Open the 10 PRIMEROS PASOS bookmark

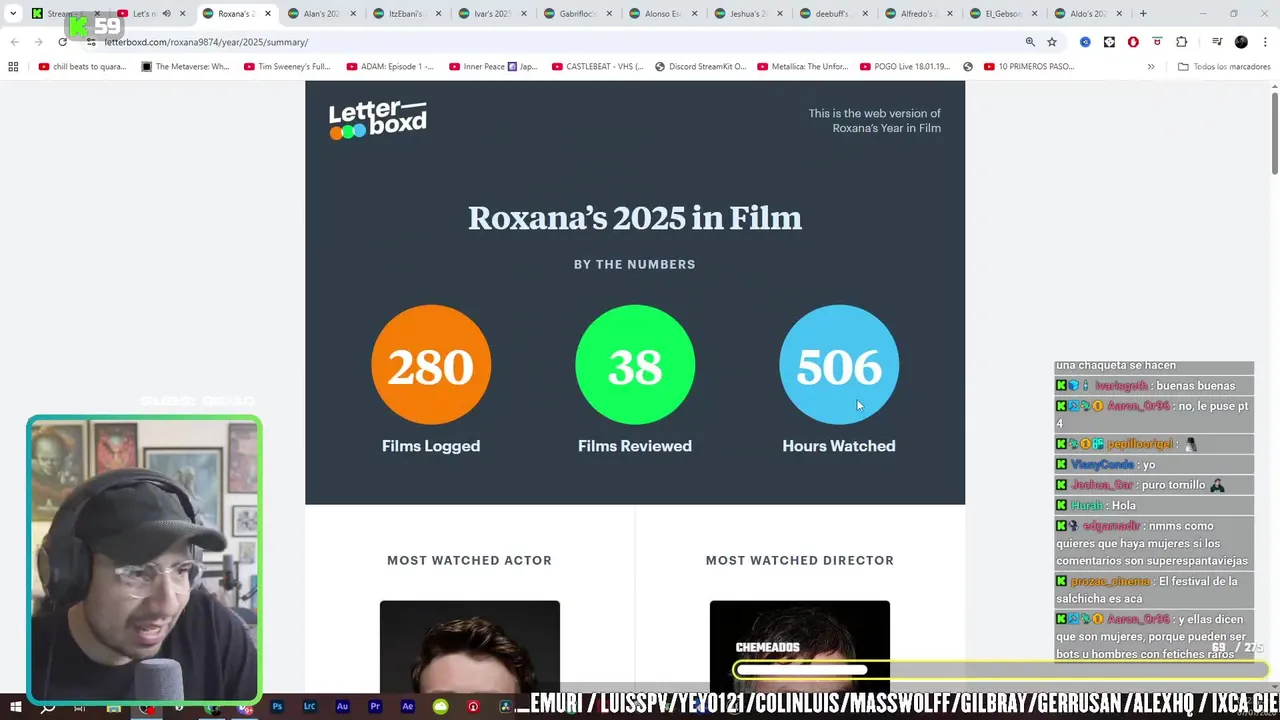(x=1029, y=67)
